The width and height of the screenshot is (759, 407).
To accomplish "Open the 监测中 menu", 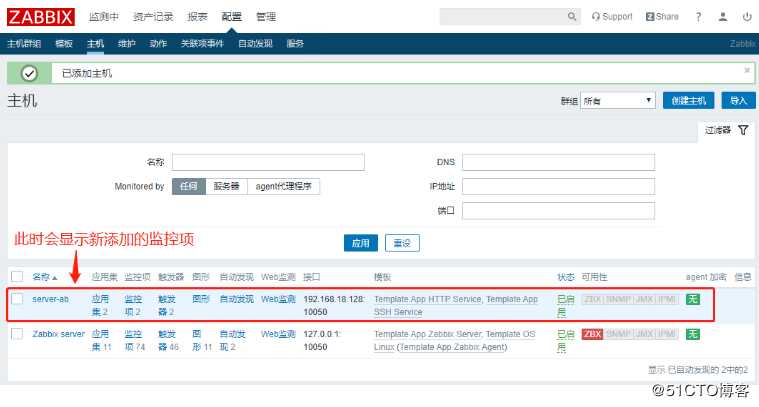I will [x=104, y=17].
